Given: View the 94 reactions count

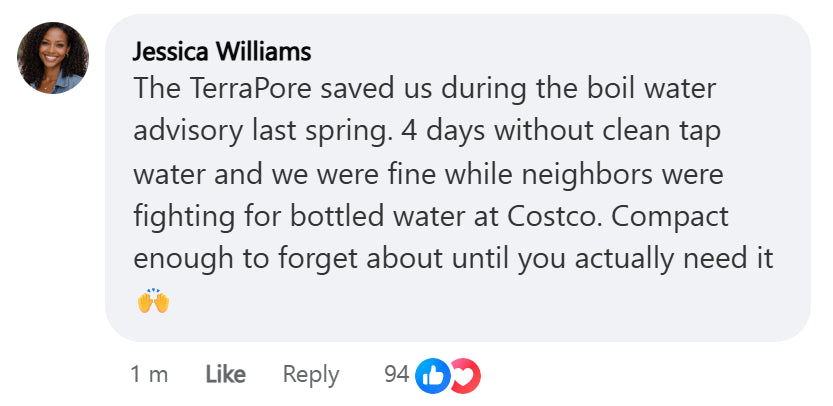Looking at the screenshot, I should (x=396, y=375).
